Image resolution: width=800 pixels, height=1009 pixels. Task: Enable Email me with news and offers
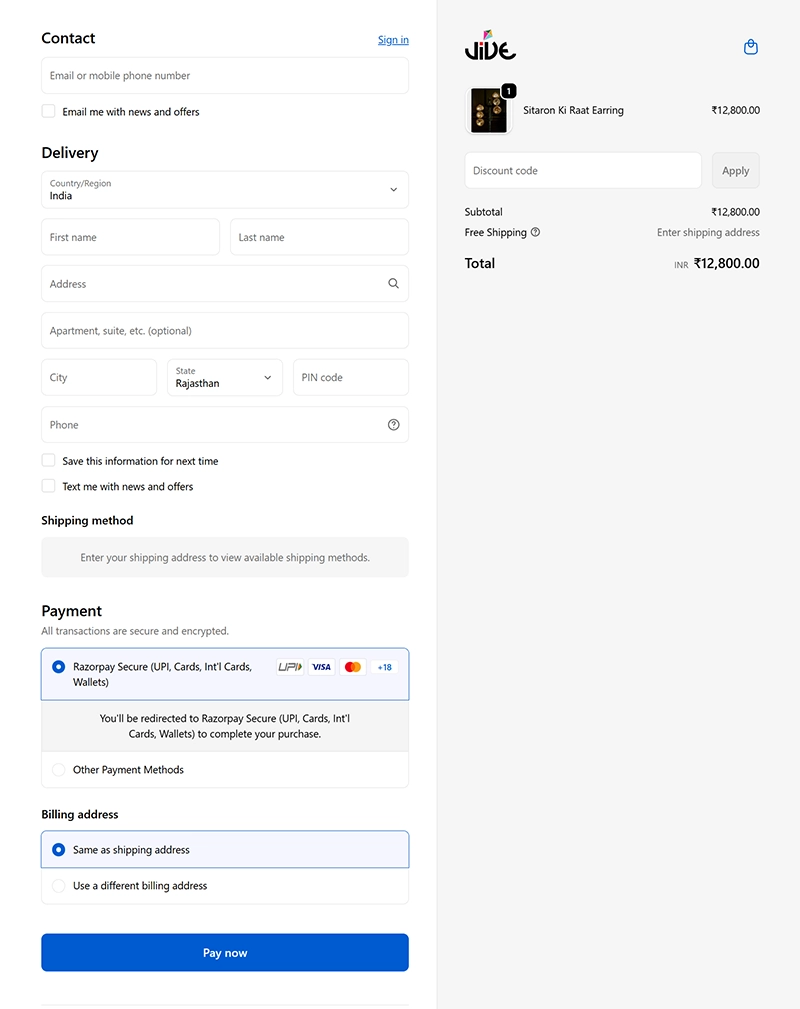click(x=48, y=111)
